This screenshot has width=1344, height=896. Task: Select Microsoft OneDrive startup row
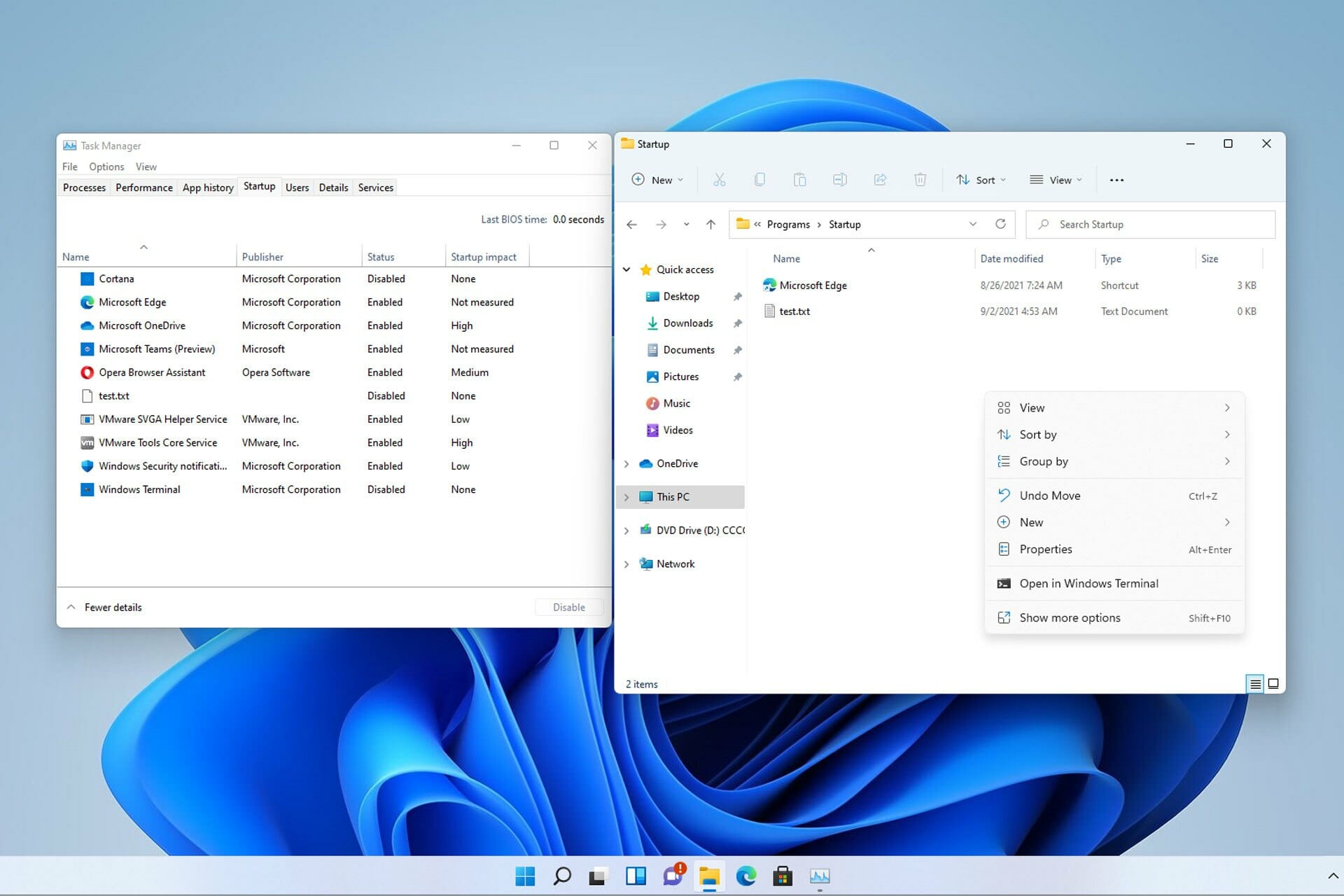point(334,325)
